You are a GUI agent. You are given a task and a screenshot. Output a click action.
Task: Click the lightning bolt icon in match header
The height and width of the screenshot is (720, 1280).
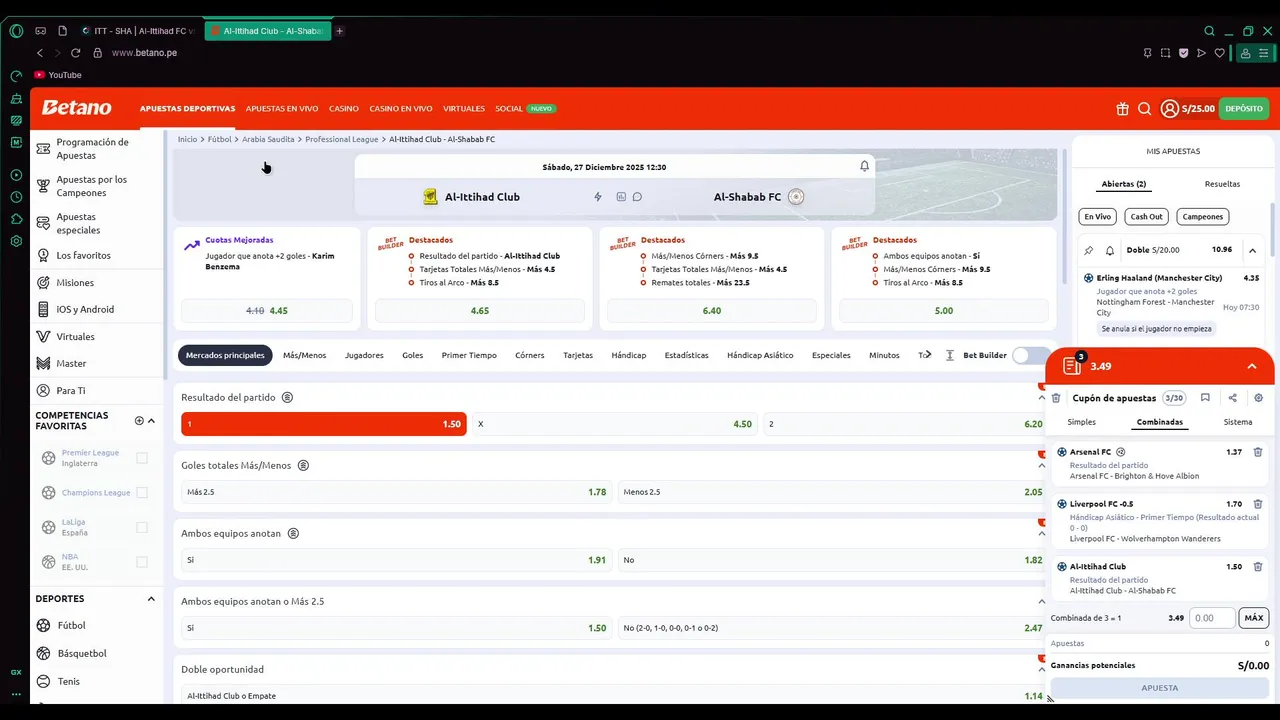pyautogui.click(x=598, y=197)
